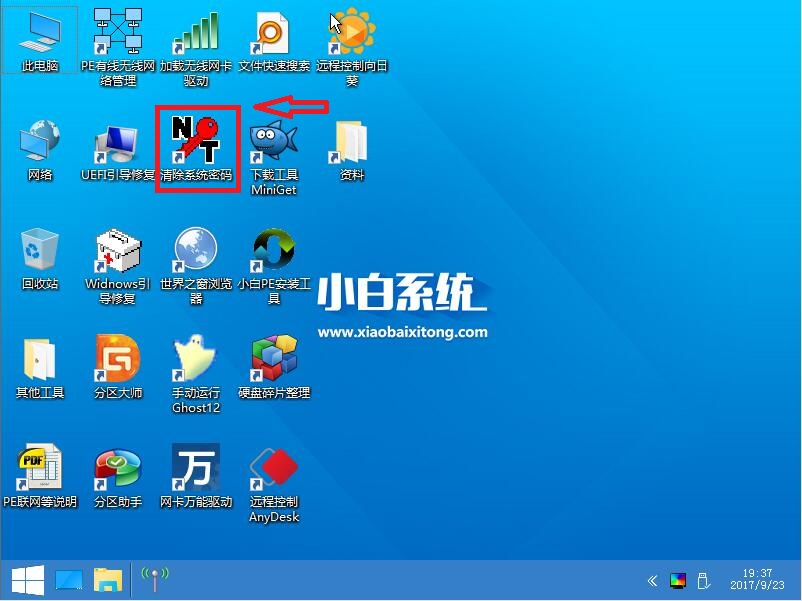The height and width of the screenshot is (601, 802).
Task: Open the UEFI引导修复 repair tool
Action: click(x=117, y=140)
